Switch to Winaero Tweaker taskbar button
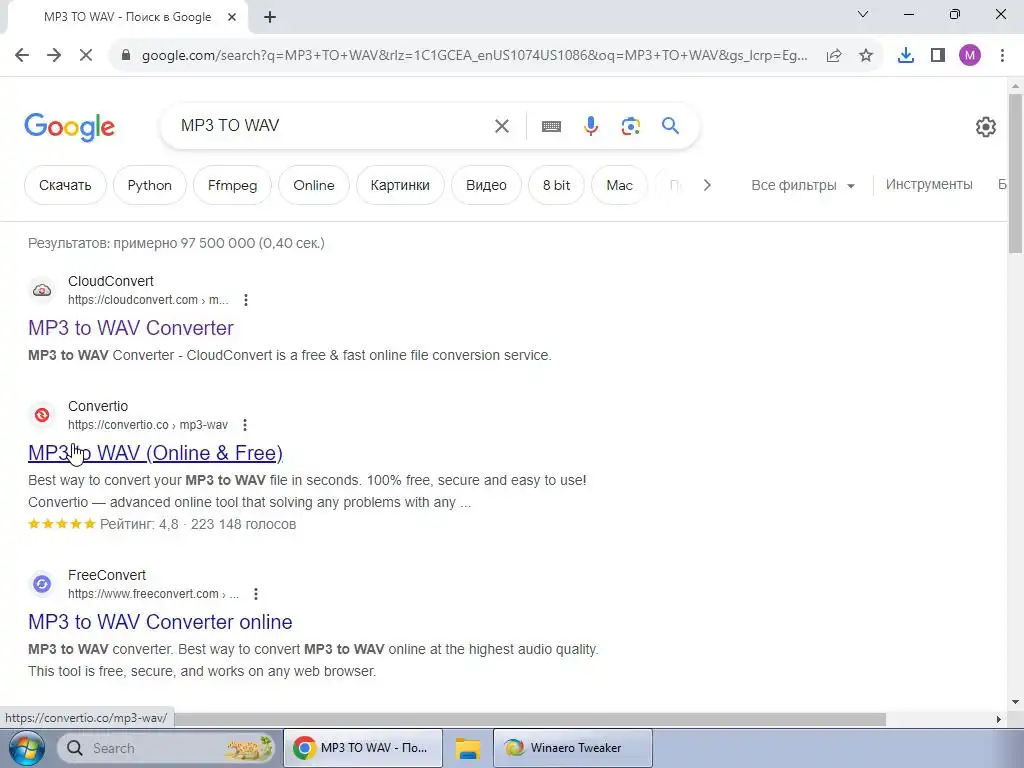 click(573, 748)
